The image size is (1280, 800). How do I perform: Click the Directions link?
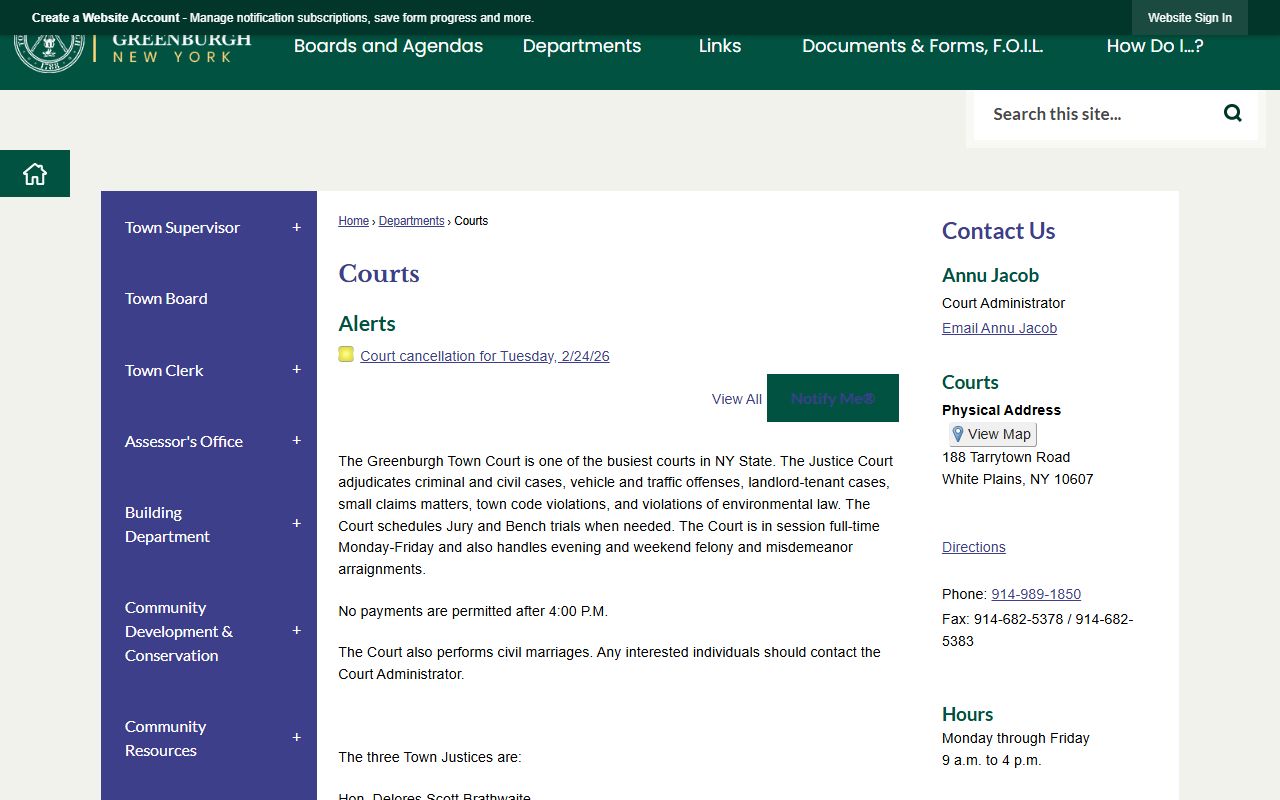[x=974, y=547]
